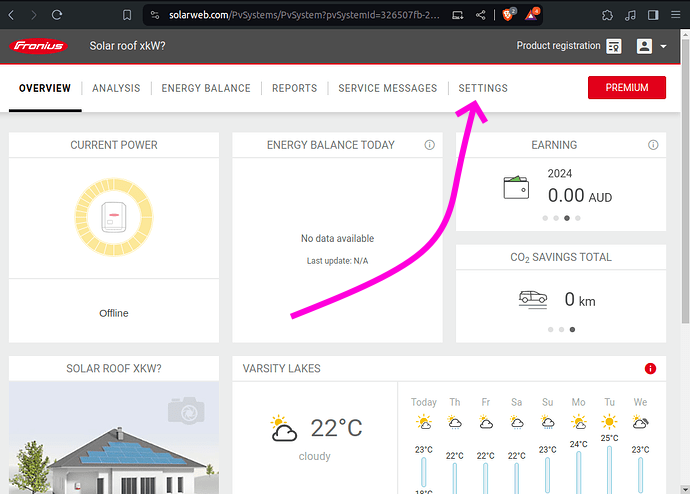Click the car icon in CO2 Savings

pos(533,300)
